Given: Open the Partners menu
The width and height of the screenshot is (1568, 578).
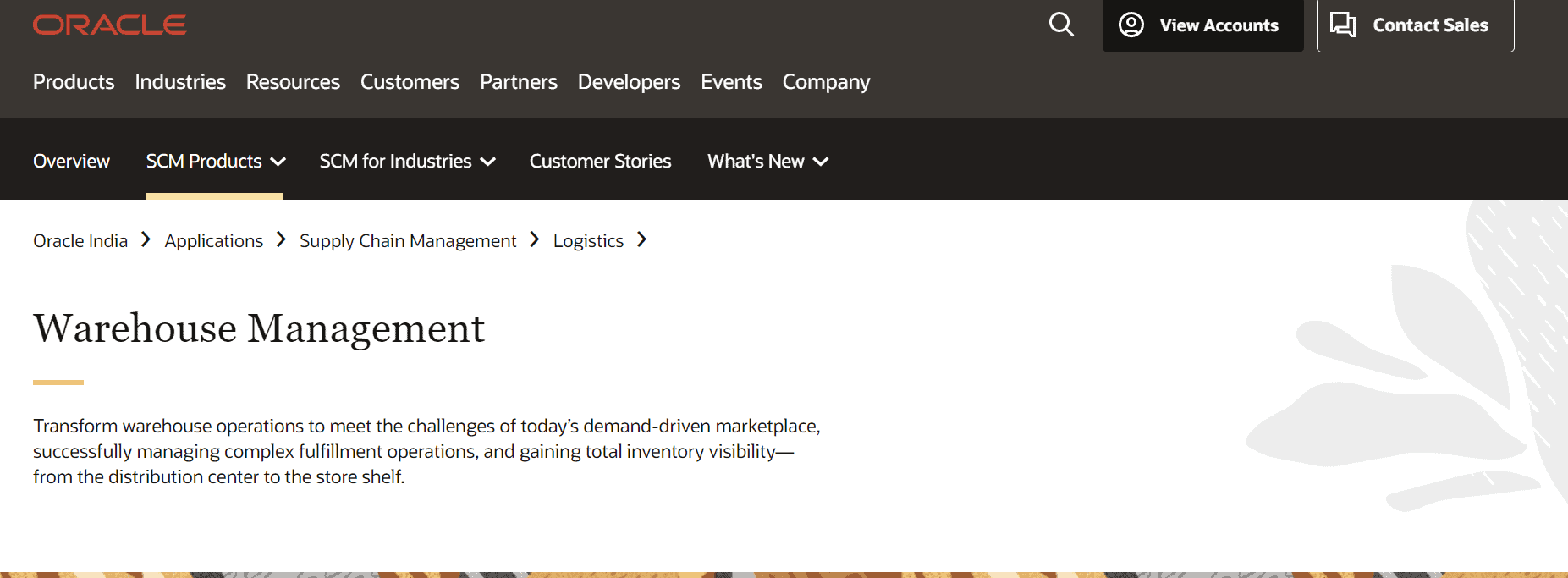Looking at the screenshot, I should 519,82.
